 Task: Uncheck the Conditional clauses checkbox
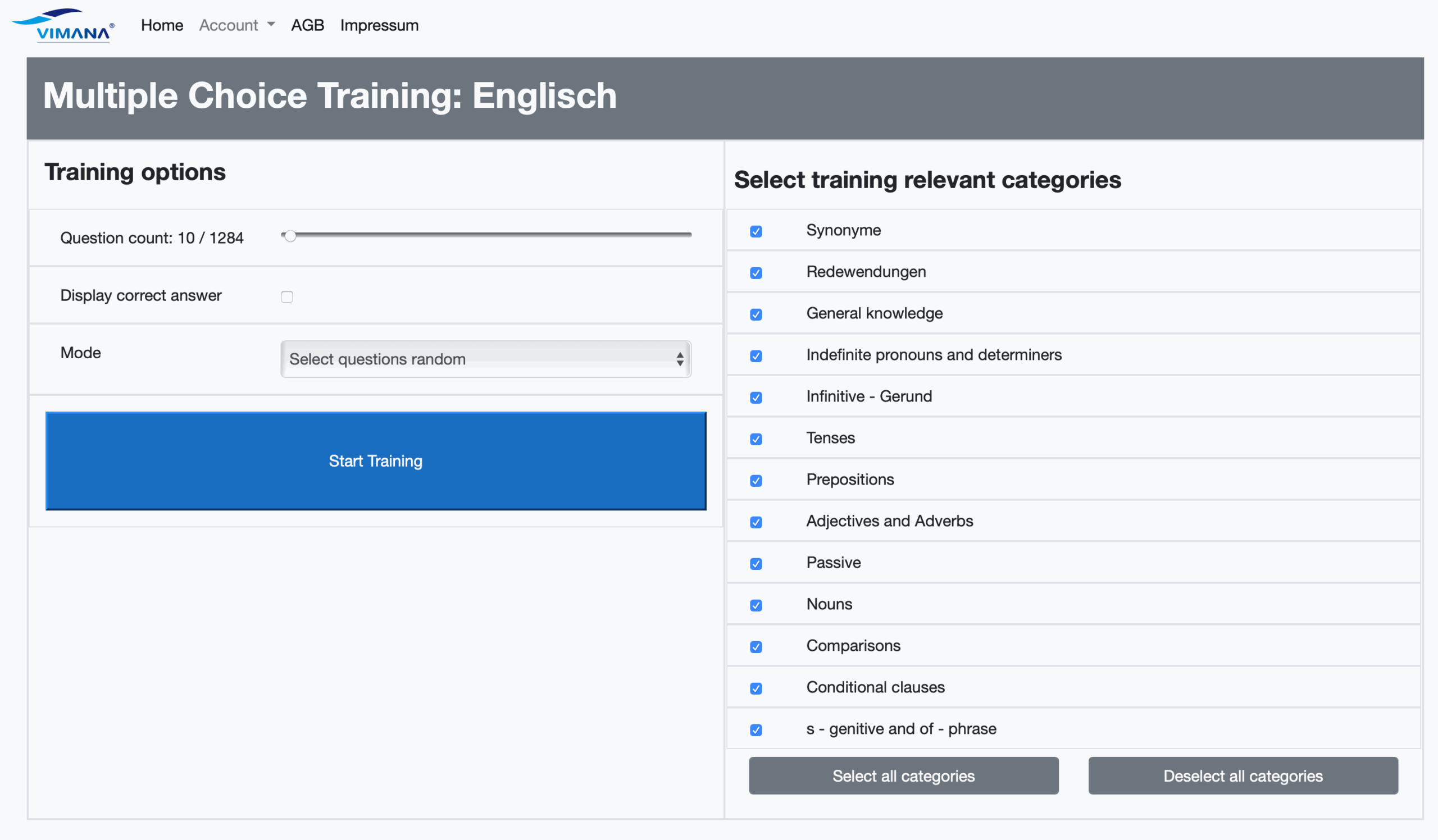756,688
